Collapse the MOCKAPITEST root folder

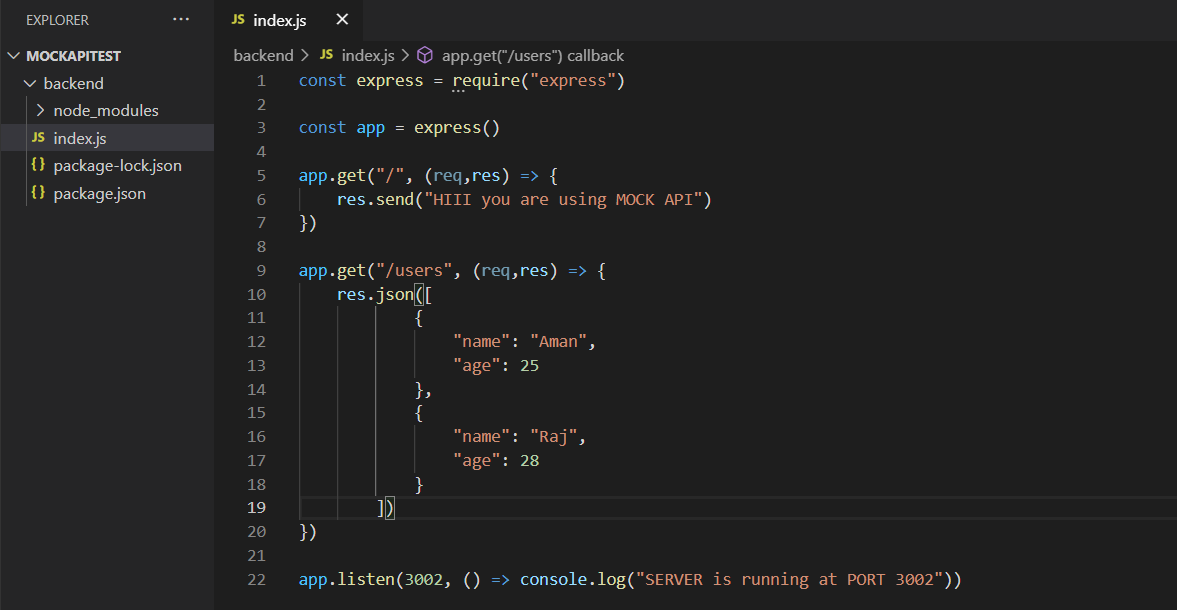click(x=15, y=56)
